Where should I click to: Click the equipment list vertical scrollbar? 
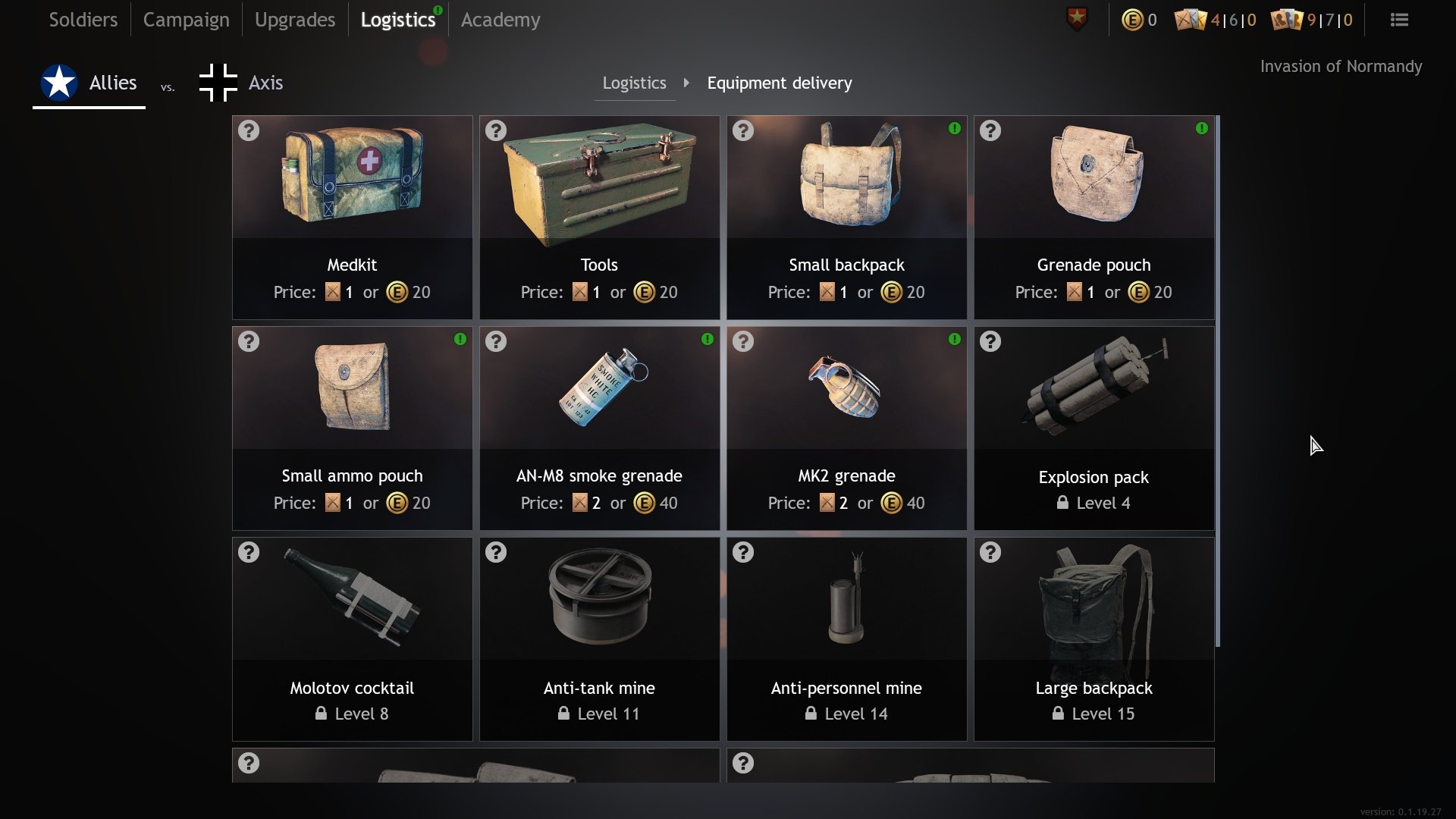1218,381
